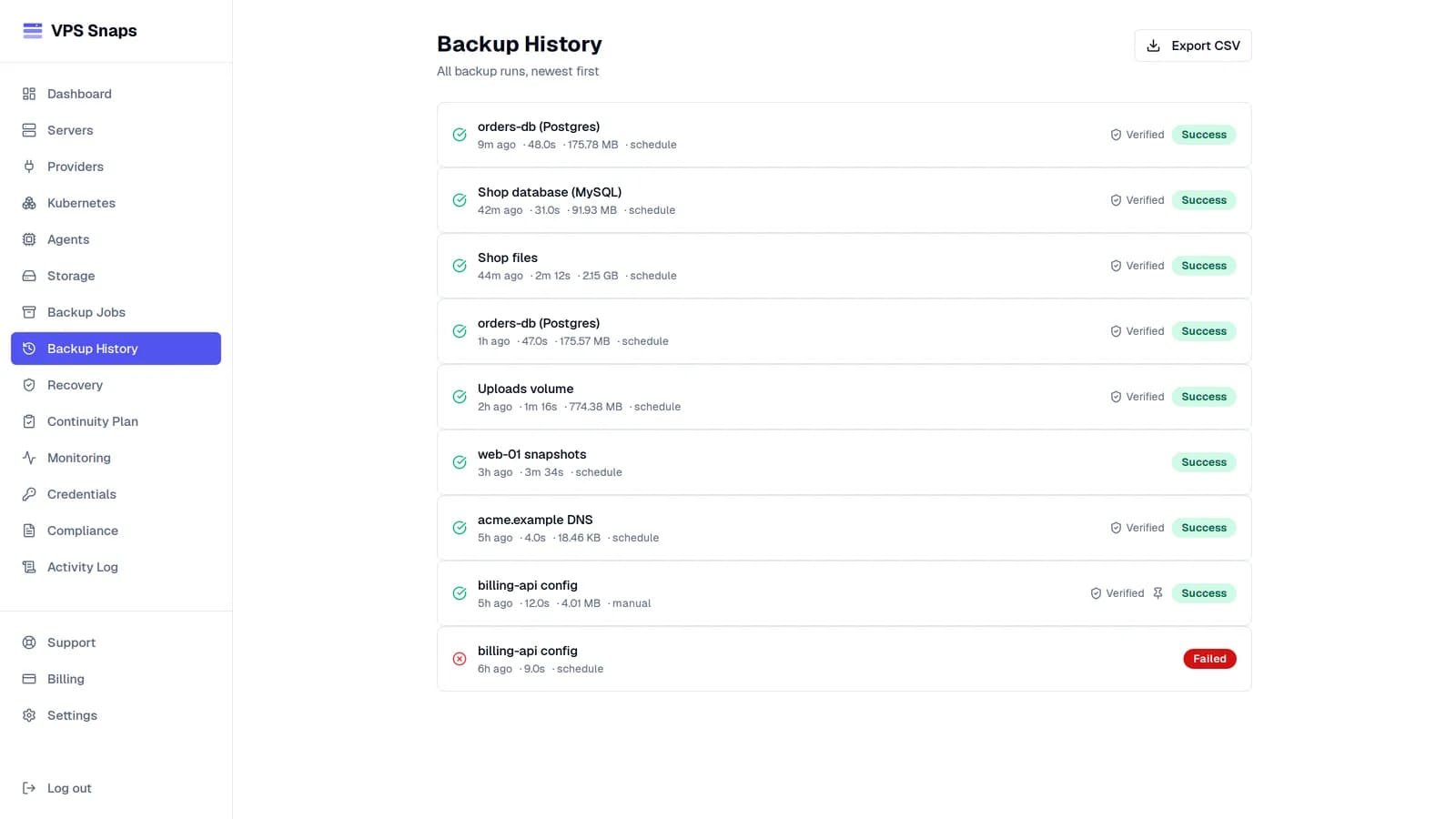
Task: Export backup history as CSV
Action: click(x=1192, y=45)
